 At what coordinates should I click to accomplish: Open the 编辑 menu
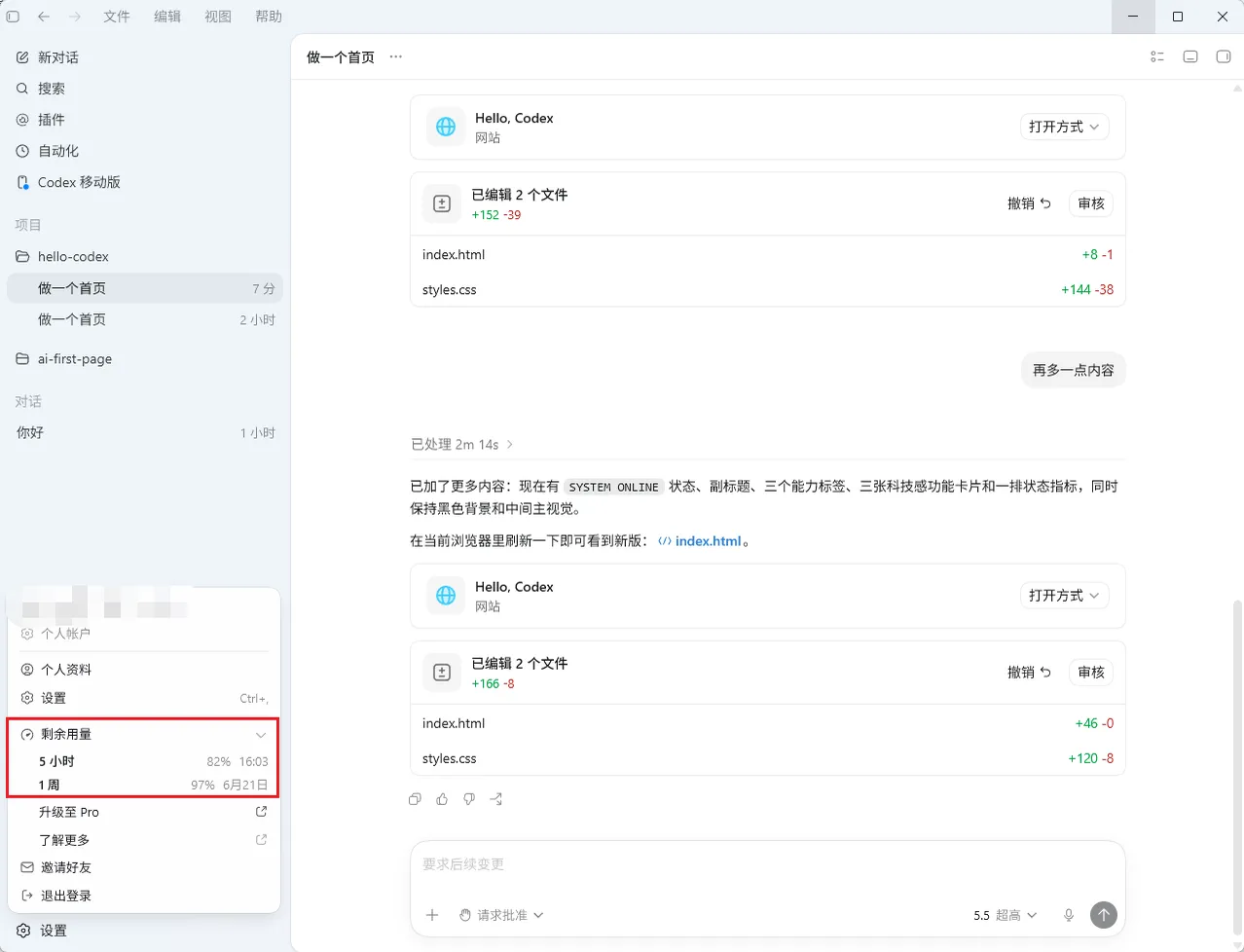(x=167, y=17)
